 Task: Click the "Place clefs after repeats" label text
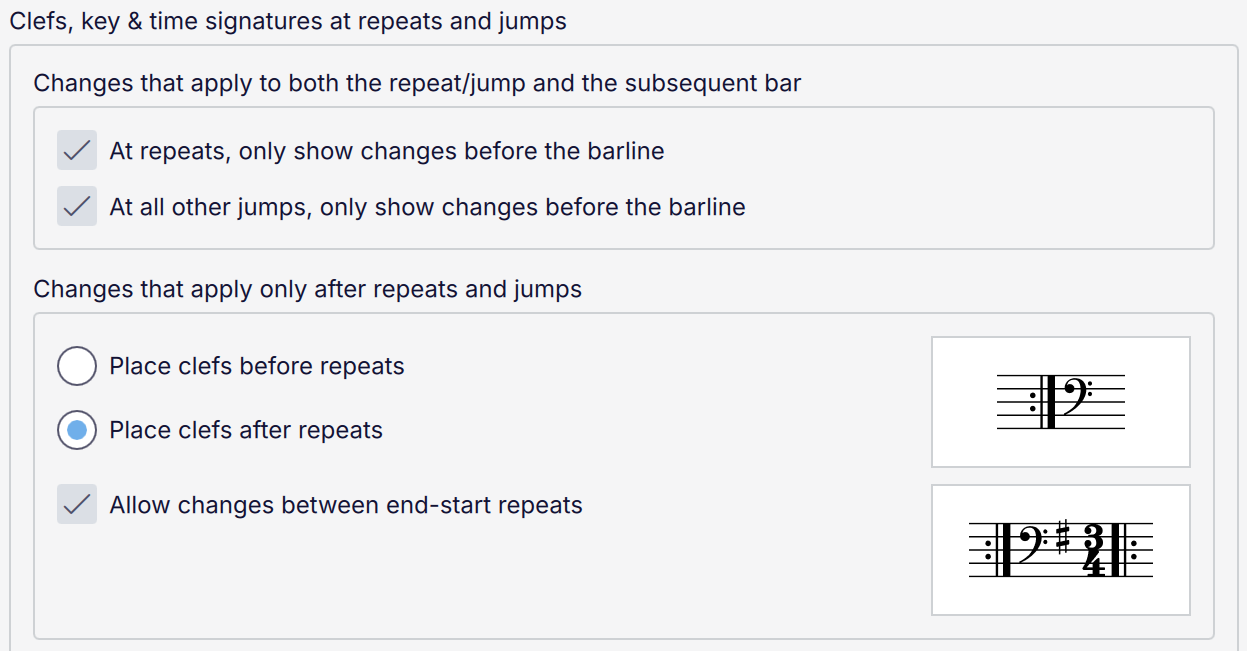tap(246, 430)
